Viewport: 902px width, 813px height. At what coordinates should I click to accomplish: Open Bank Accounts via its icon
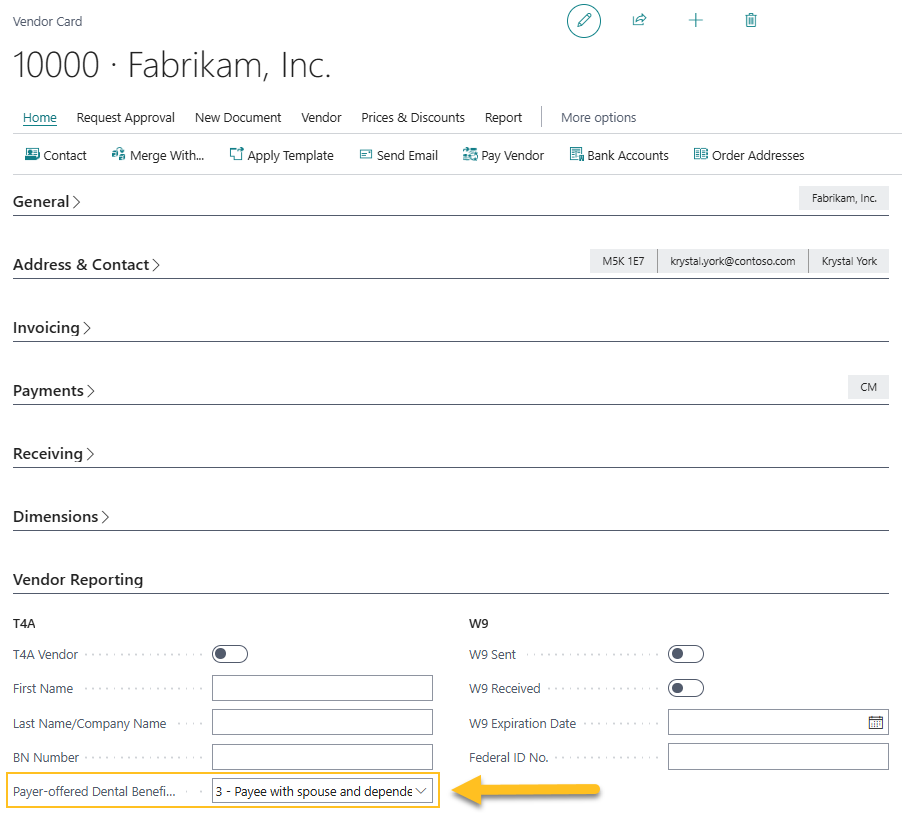click(576, 155)
